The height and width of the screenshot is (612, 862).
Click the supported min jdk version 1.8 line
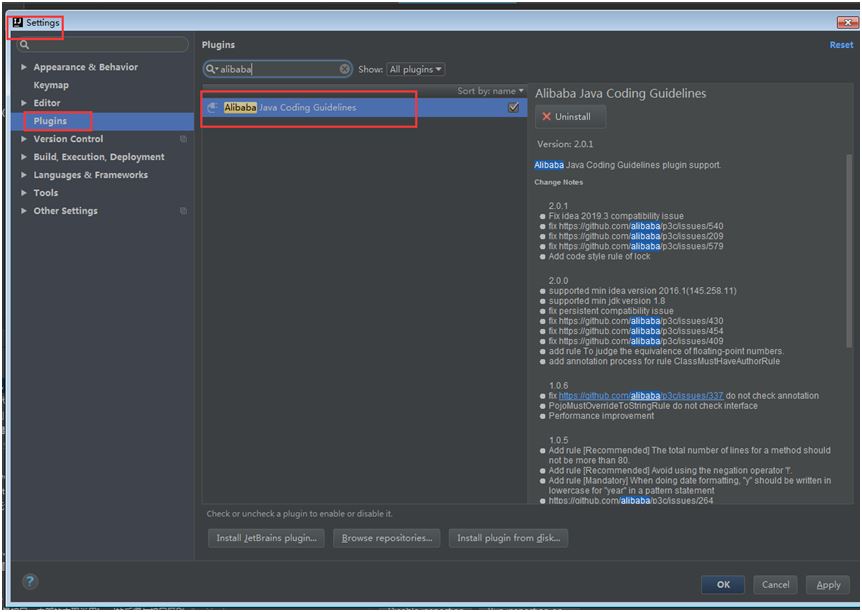tap(607, 301)
